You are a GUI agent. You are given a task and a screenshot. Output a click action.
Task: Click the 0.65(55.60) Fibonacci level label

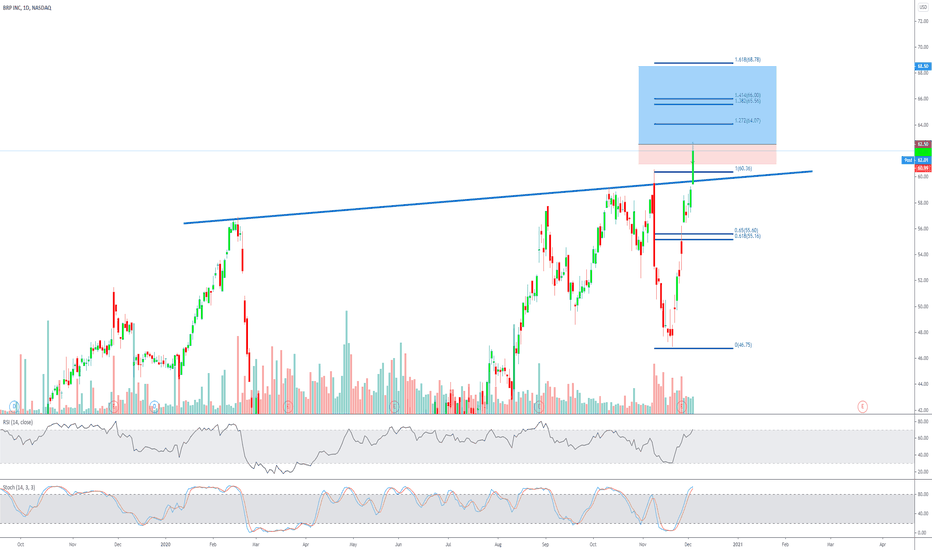(746, 231)
